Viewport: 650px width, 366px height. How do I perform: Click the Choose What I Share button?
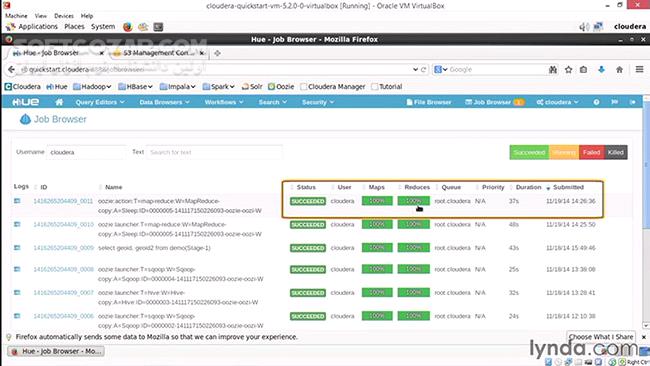[x=601, y=337]
